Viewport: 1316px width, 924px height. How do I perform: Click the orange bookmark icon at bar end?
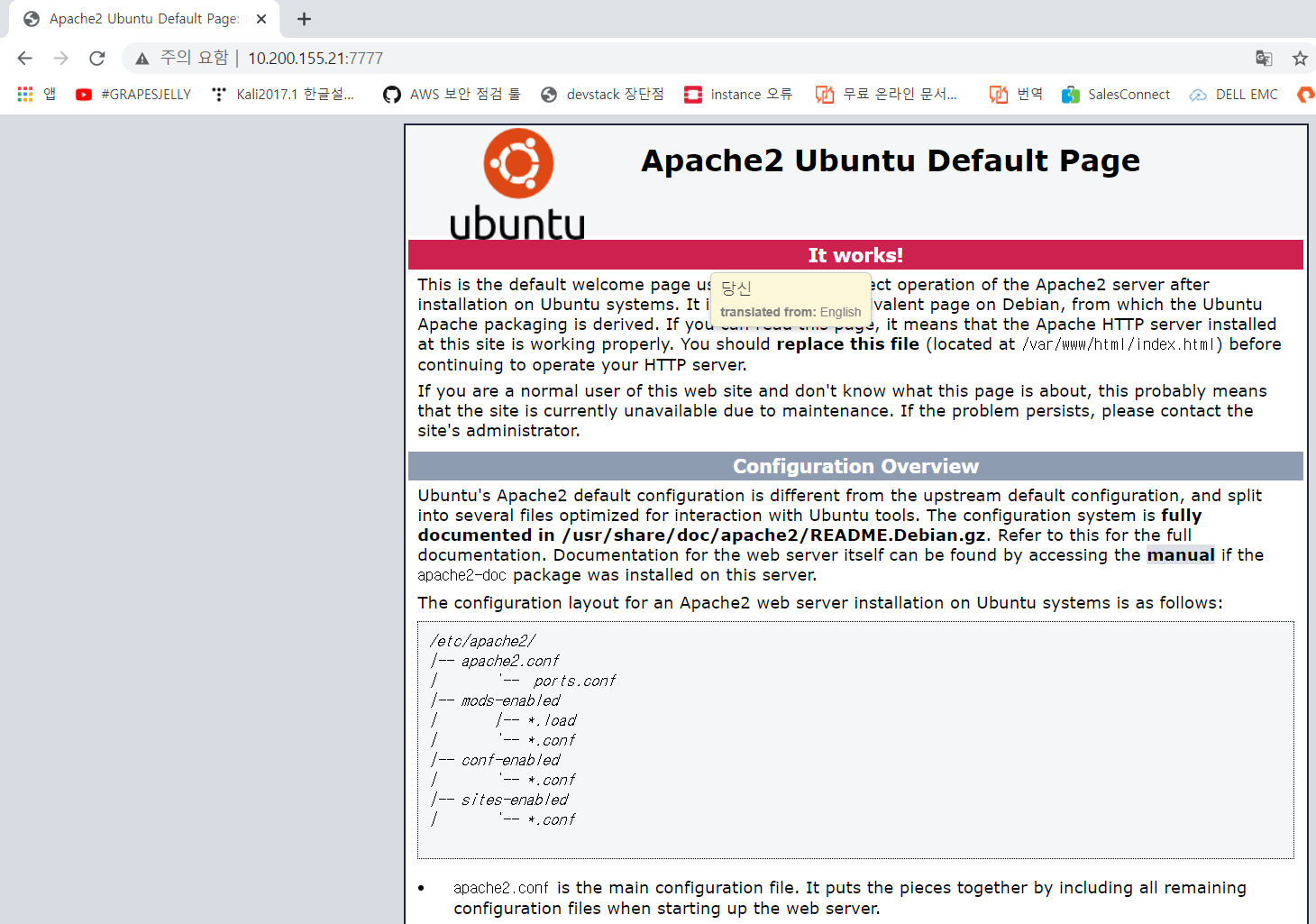pos(1305,94)
